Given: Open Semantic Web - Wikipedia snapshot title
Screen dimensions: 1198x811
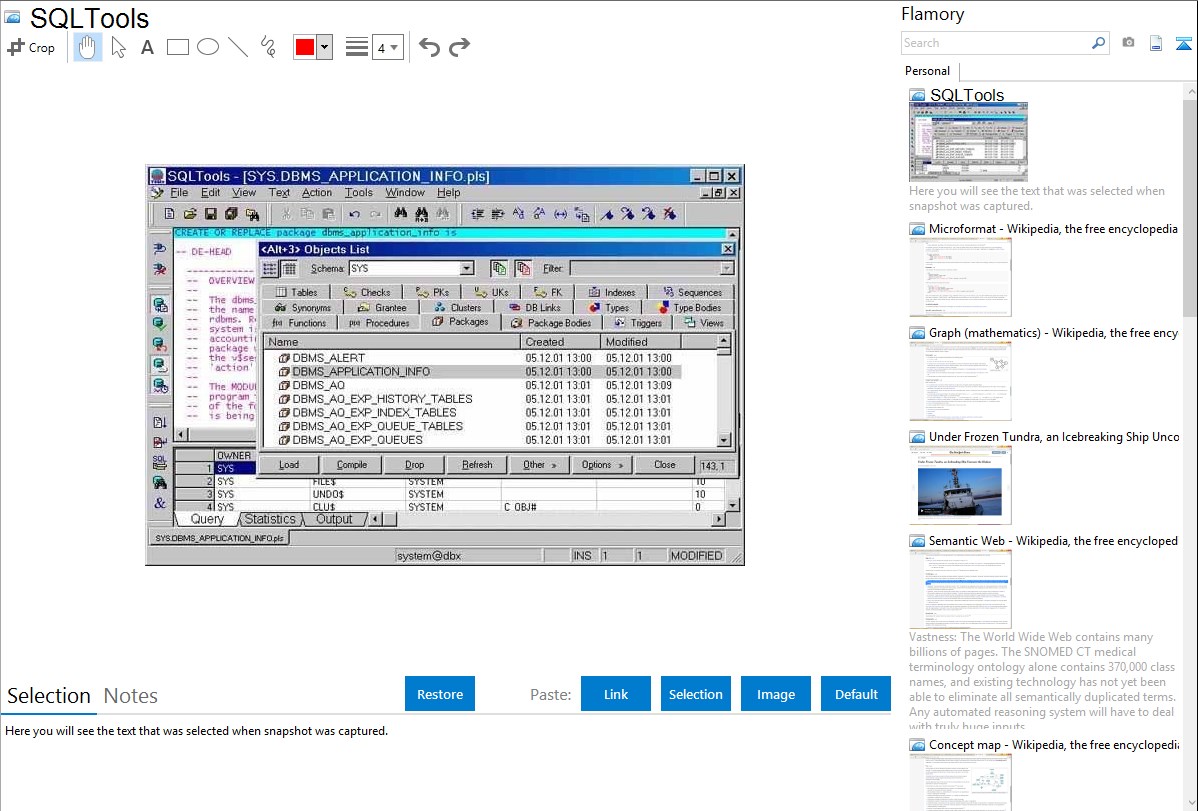Looking at the screenshot, I should tap(1053, 540).
